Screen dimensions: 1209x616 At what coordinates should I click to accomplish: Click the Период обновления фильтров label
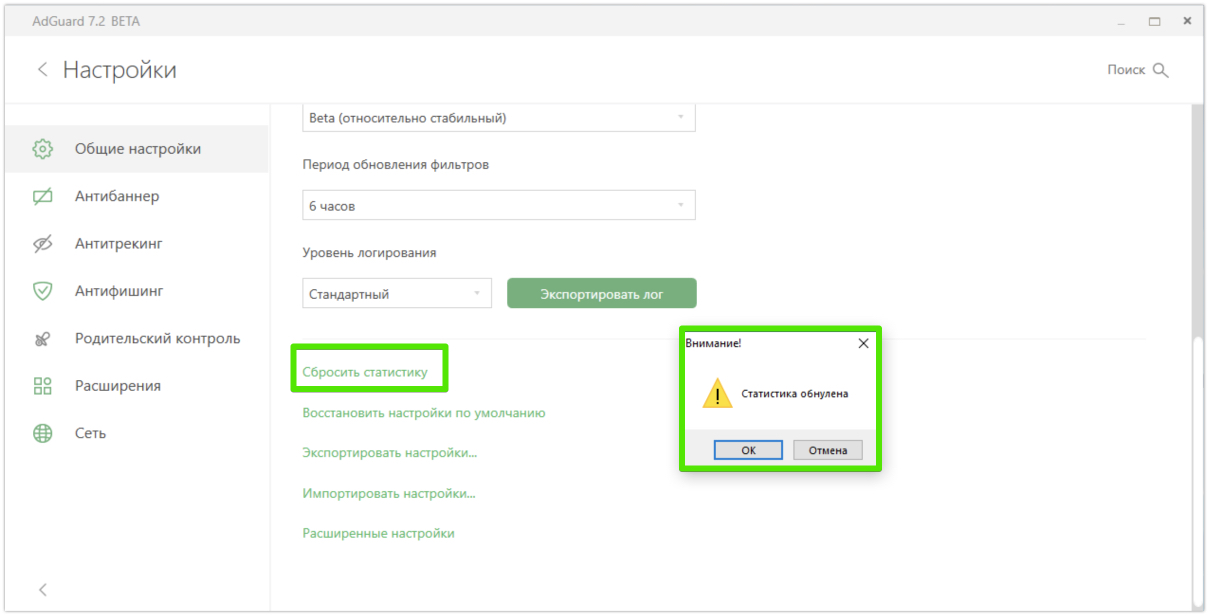[x=395, y=165]
